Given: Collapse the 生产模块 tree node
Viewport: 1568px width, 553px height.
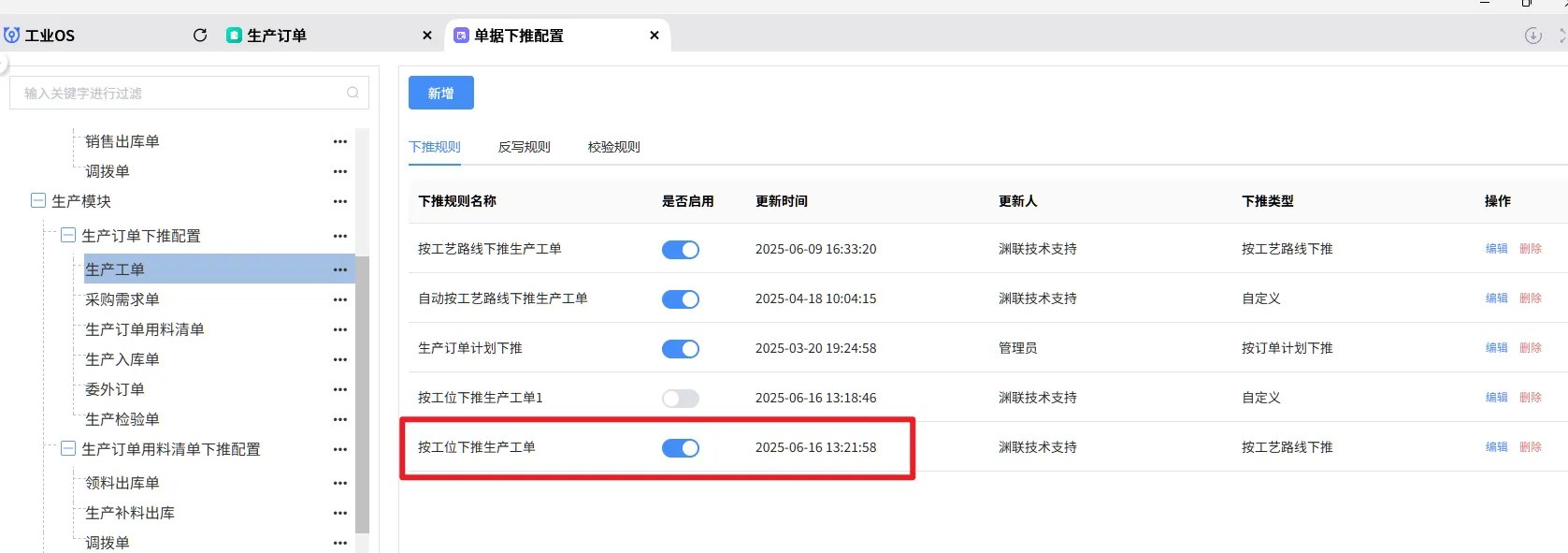Looking at the screenshot, I should [x=38, y=200].
